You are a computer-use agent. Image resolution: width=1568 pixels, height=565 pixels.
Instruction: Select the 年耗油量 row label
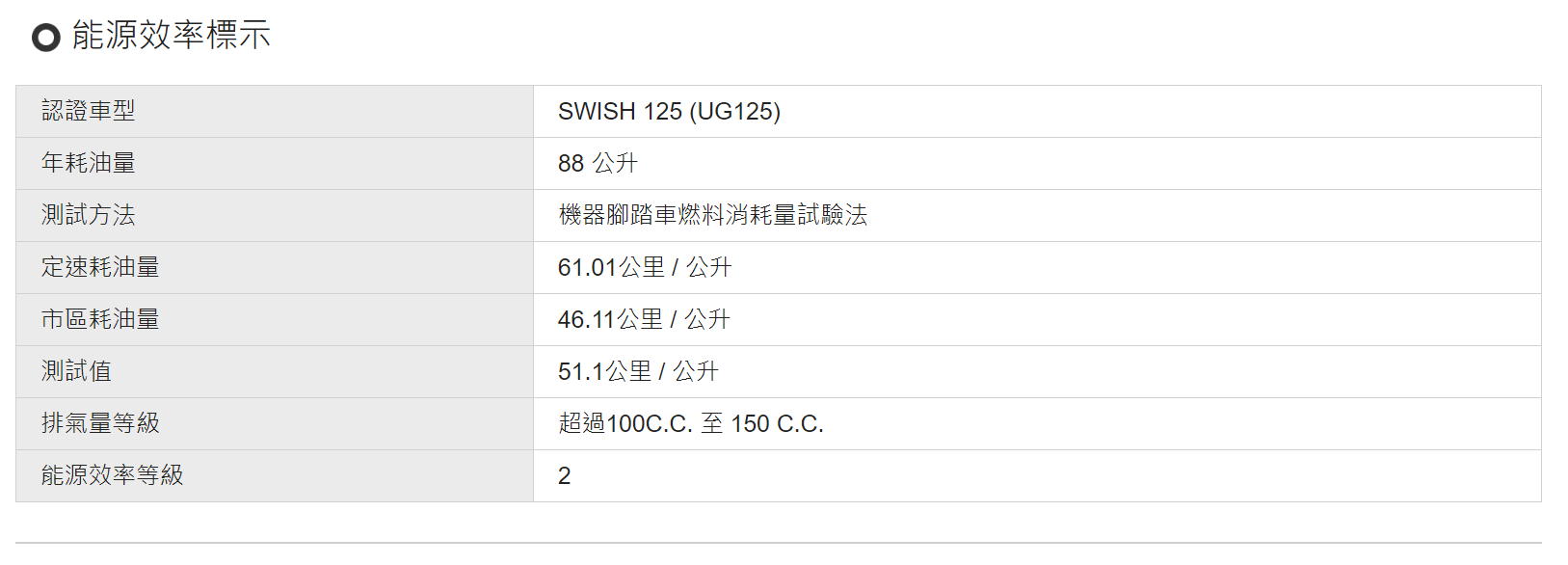click(x=275, y=163)
